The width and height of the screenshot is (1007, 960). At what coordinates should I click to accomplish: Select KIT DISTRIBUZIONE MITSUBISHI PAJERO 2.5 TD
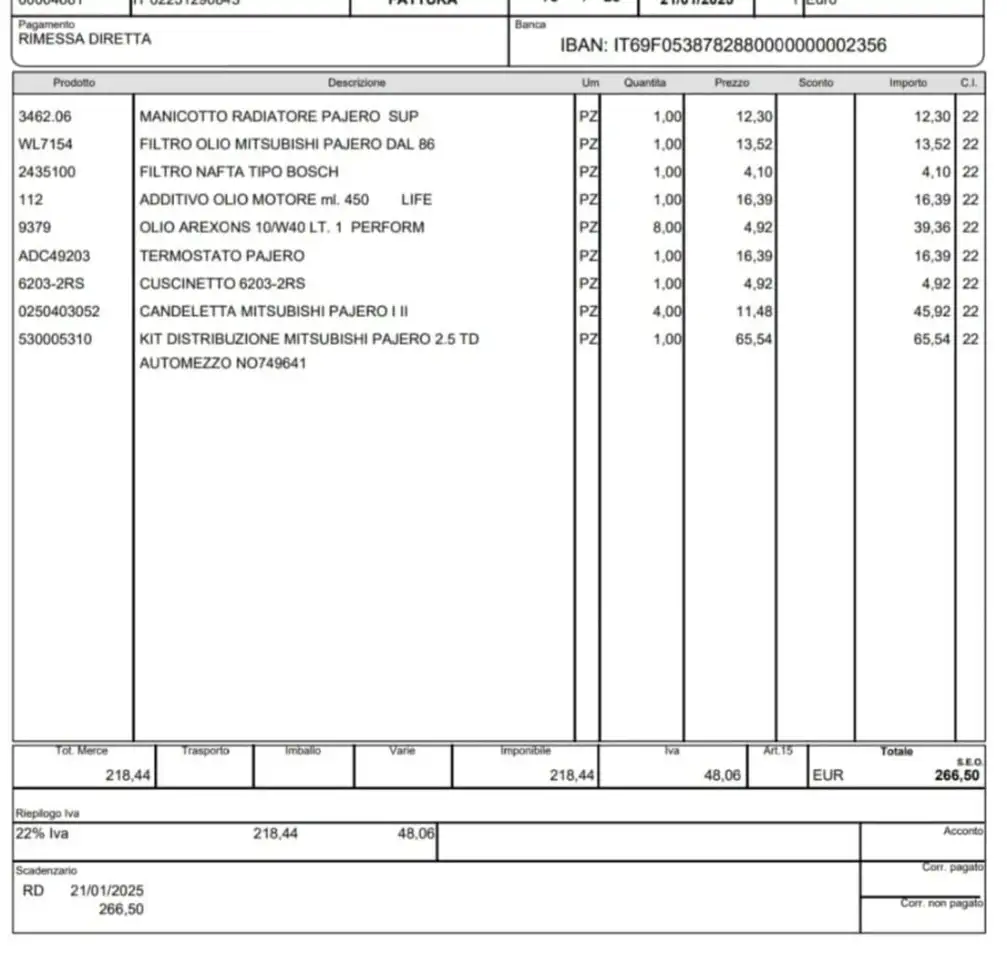coord(309,339)
